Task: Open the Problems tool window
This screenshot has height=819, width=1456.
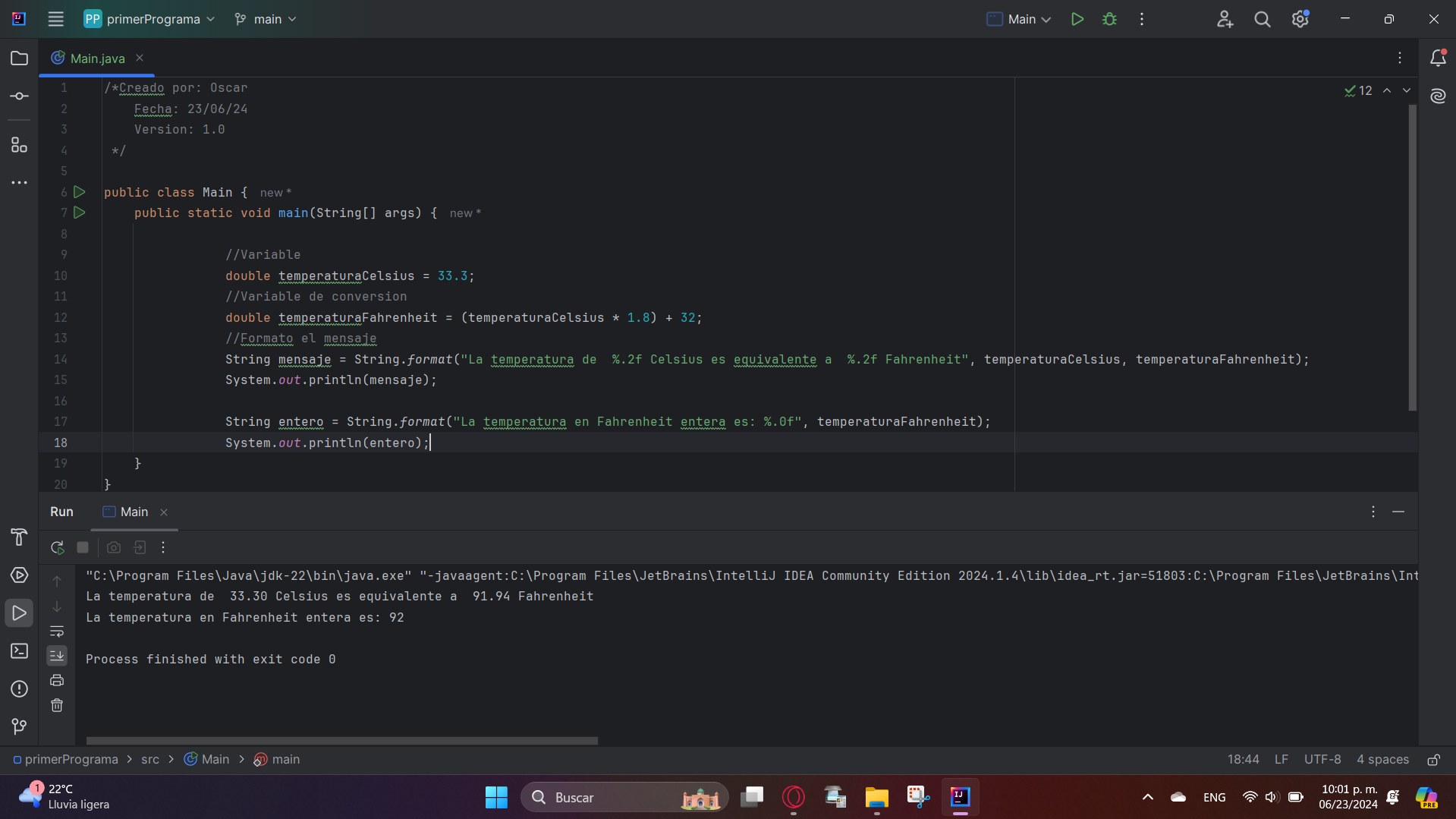Action: 19,689
